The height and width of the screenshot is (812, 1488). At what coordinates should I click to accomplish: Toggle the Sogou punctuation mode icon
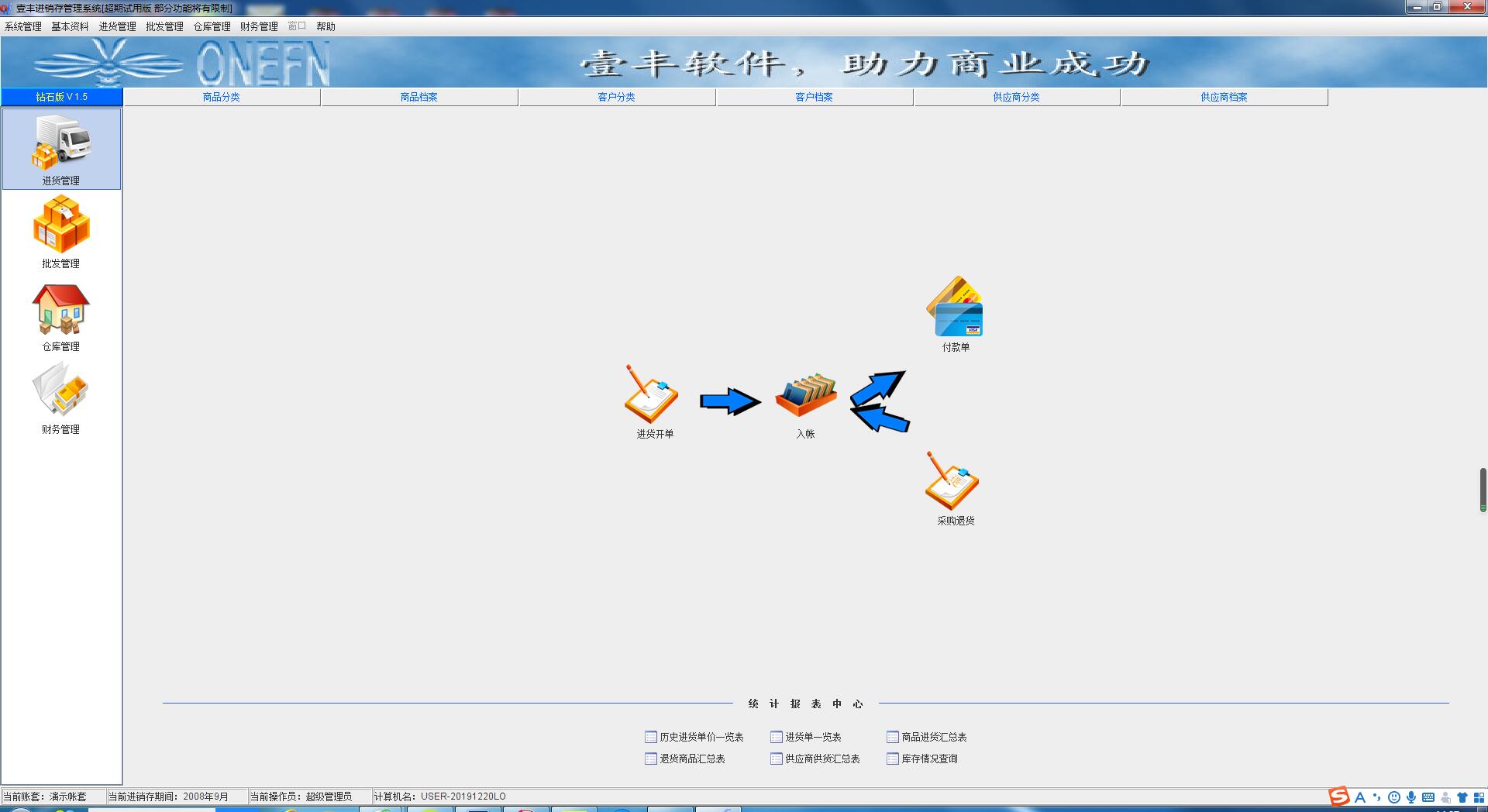[1376, 797]
